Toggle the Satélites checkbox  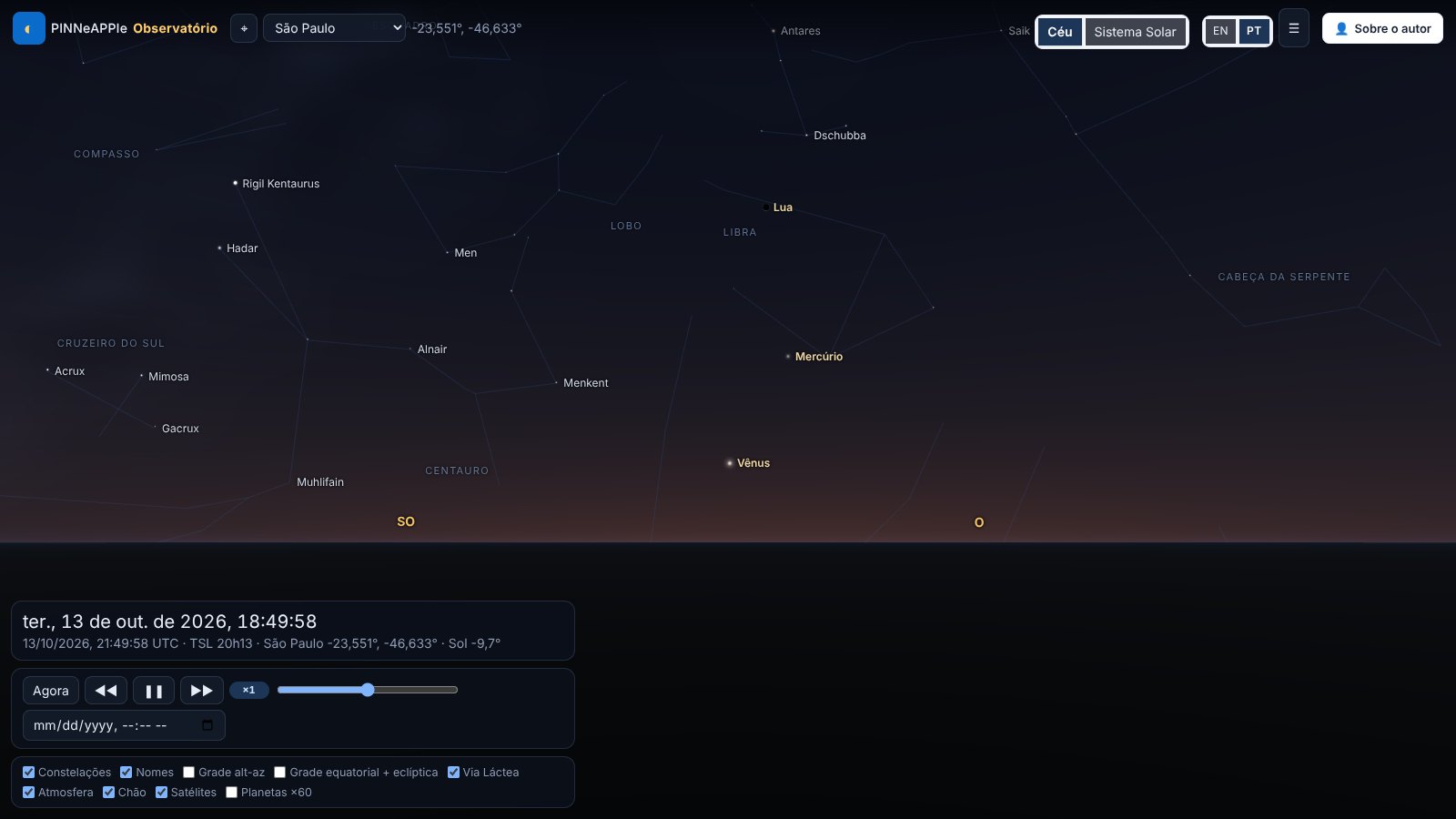(x=161, y=792)
